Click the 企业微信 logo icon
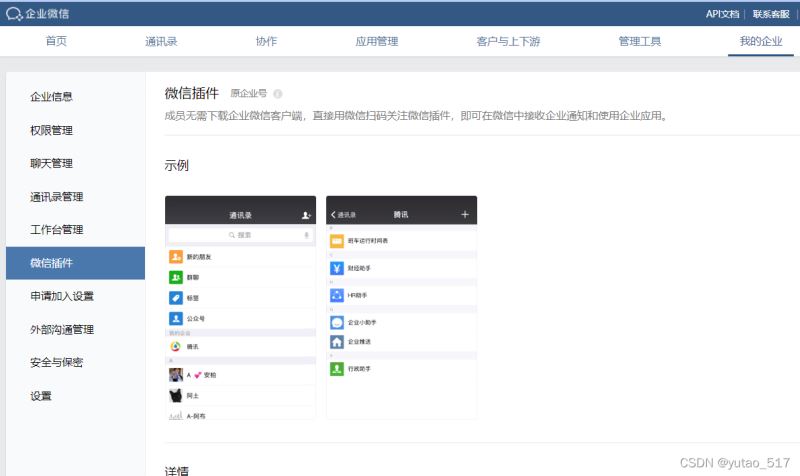Image resolution: width=800 pixels, height=476 pixels. click(14, 14)
